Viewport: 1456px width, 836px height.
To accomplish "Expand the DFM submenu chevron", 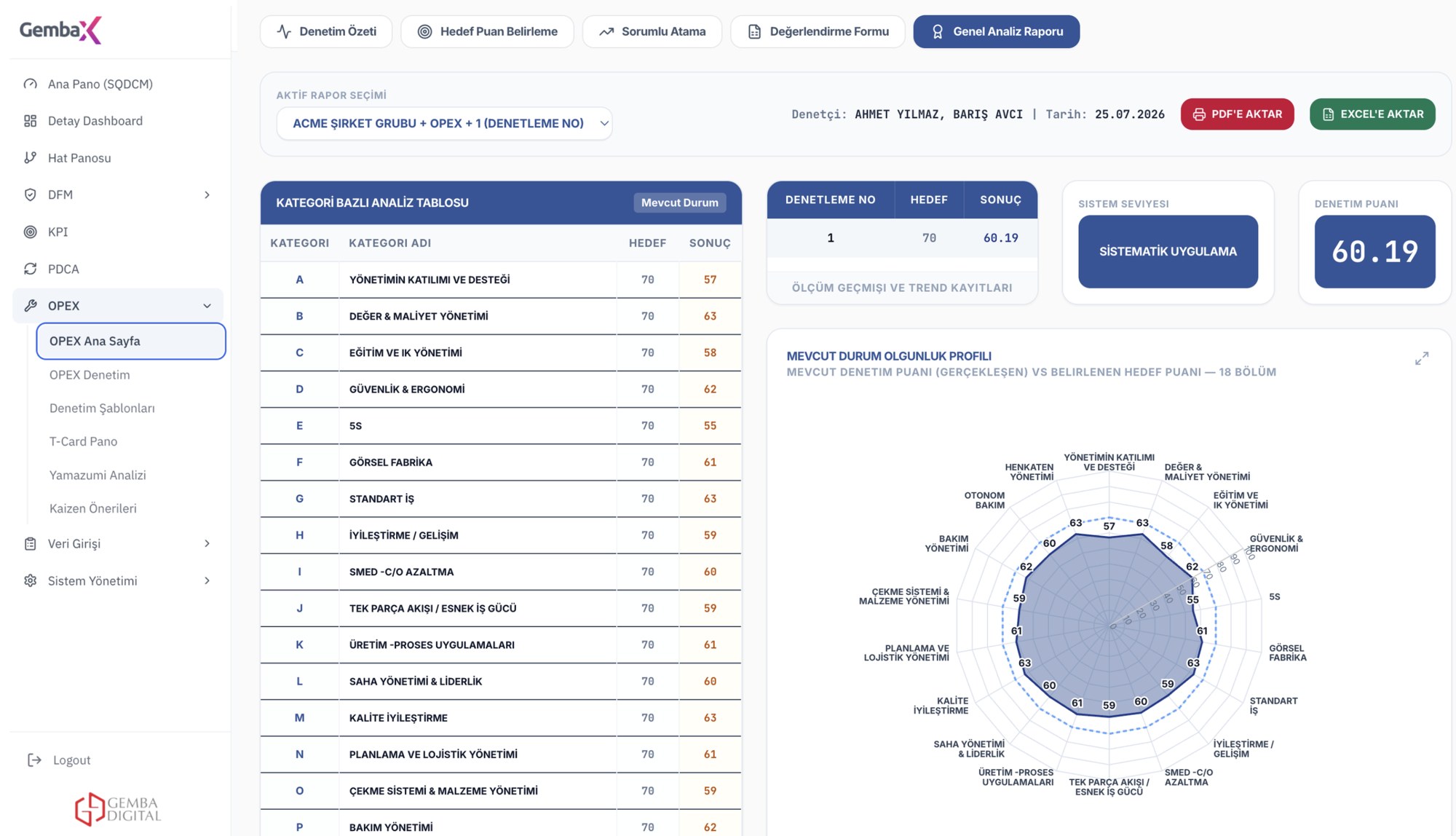I will (x=207, y=194).
